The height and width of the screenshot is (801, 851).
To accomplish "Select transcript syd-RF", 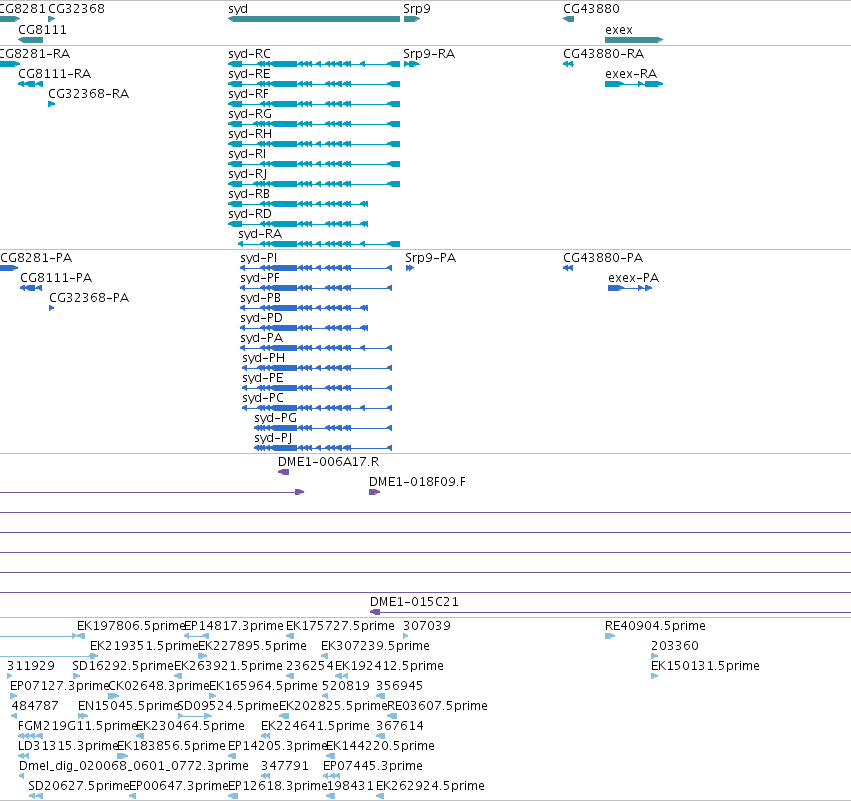I will click(314, 104).
